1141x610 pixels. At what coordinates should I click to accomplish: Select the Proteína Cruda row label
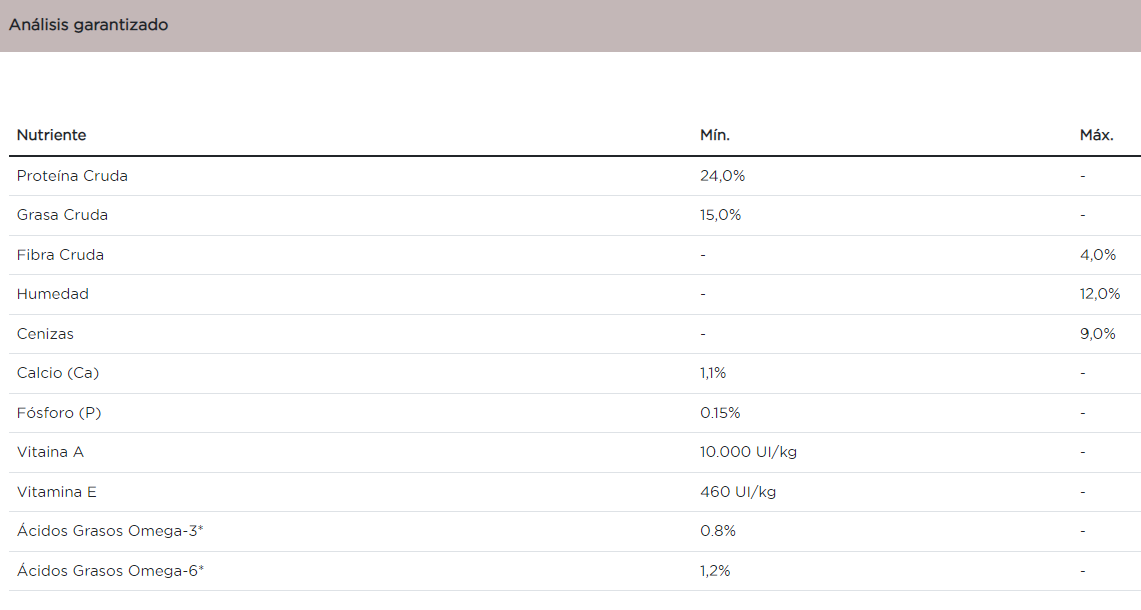click(x=72, y=176)
